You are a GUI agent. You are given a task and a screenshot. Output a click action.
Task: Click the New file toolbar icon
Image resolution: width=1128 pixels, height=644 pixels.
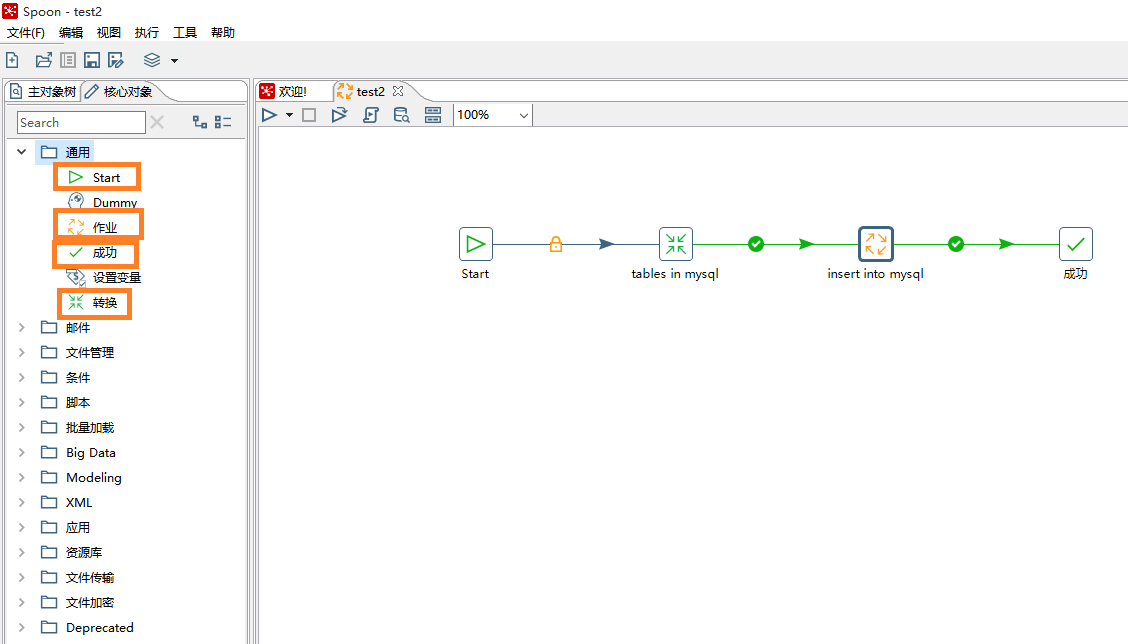(12, 60)
